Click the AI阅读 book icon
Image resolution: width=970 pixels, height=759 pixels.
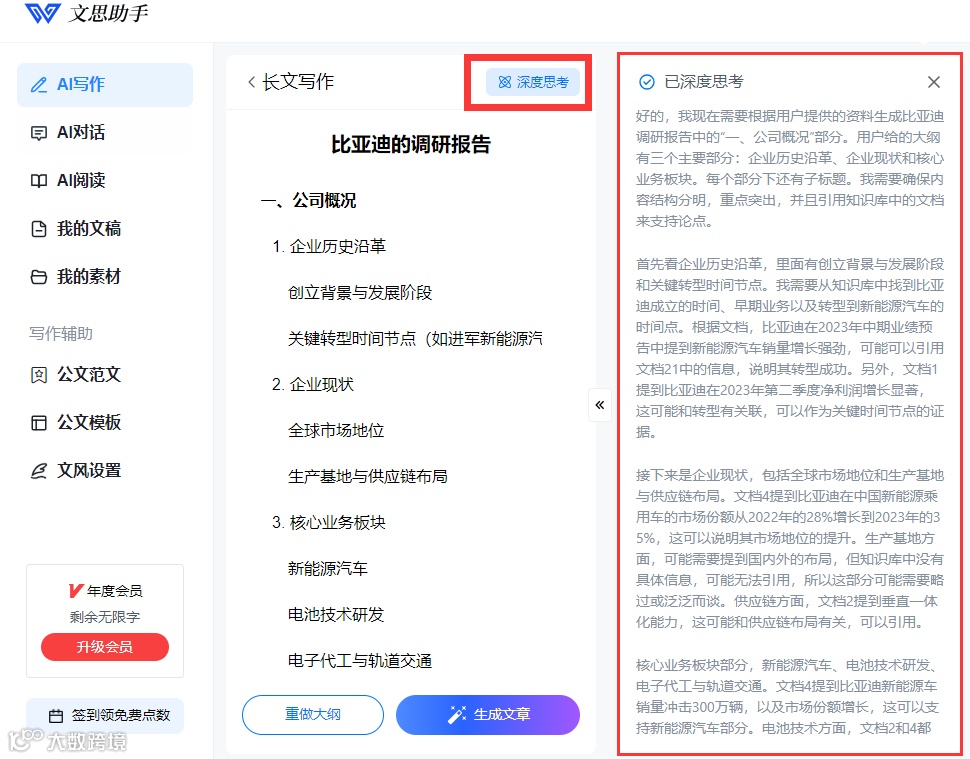tap(39, 181)
